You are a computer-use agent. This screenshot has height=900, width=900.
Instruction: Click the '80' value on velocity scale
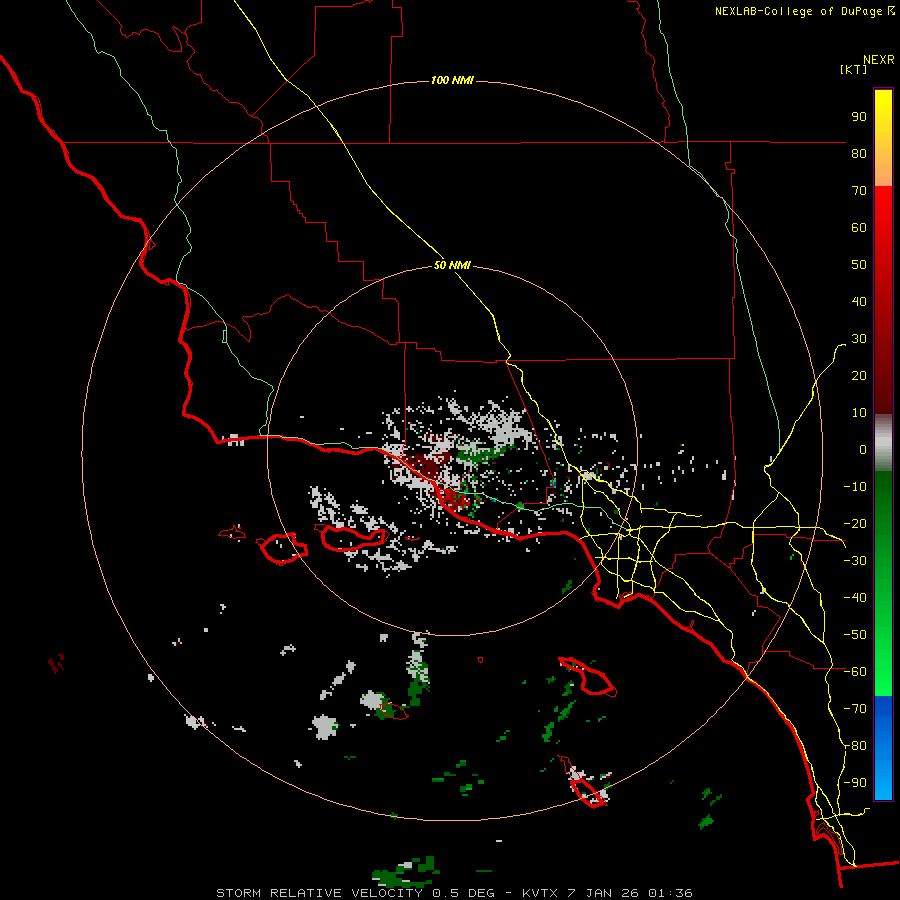click(859, 153)
